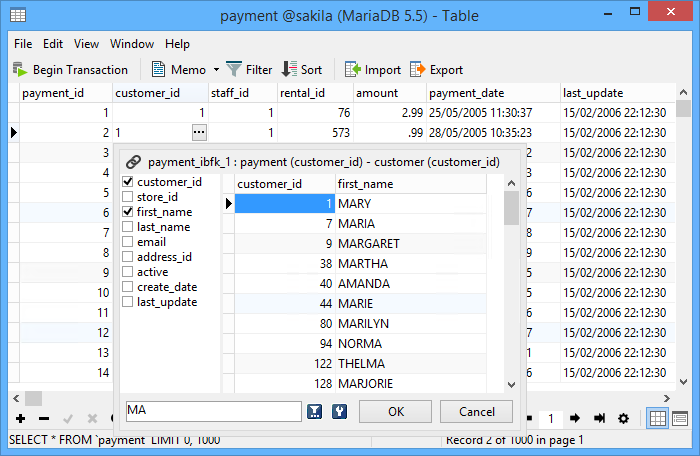700x456 pixels.
Task: Open the Window menu
Action: 132,44
